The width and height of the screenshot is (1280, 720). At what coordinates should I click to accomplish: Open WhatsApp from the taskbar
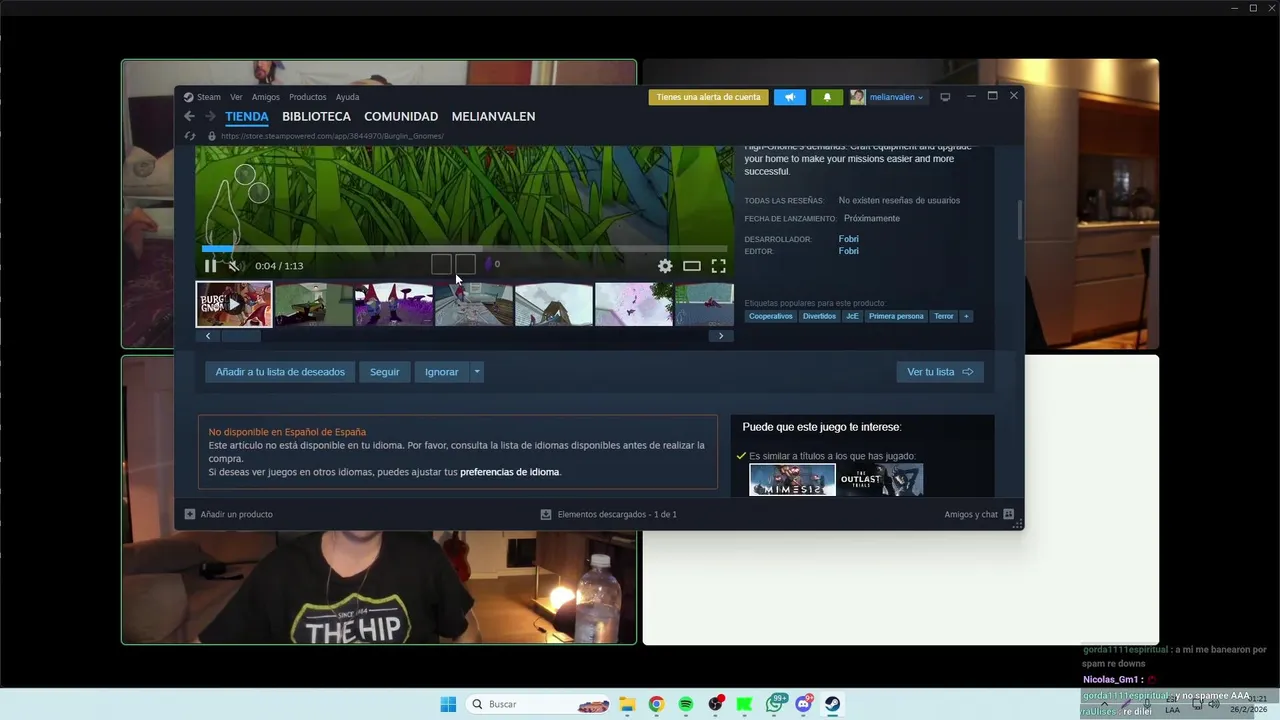click(775, 704)
